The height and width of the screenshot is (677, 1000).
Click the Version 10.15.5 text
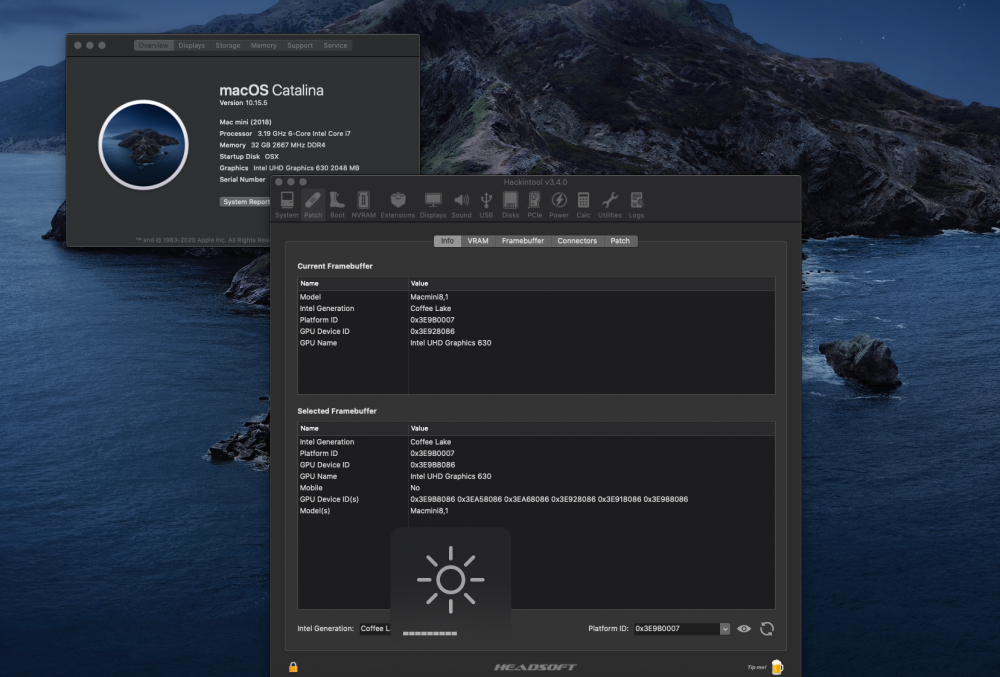[243, 103]
